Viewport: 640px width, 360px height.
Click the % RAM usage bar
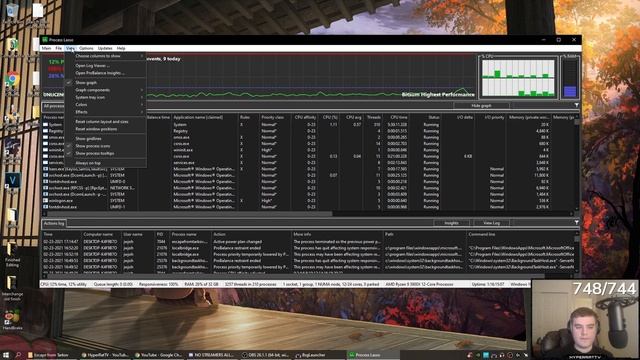(x=570, y=78)
